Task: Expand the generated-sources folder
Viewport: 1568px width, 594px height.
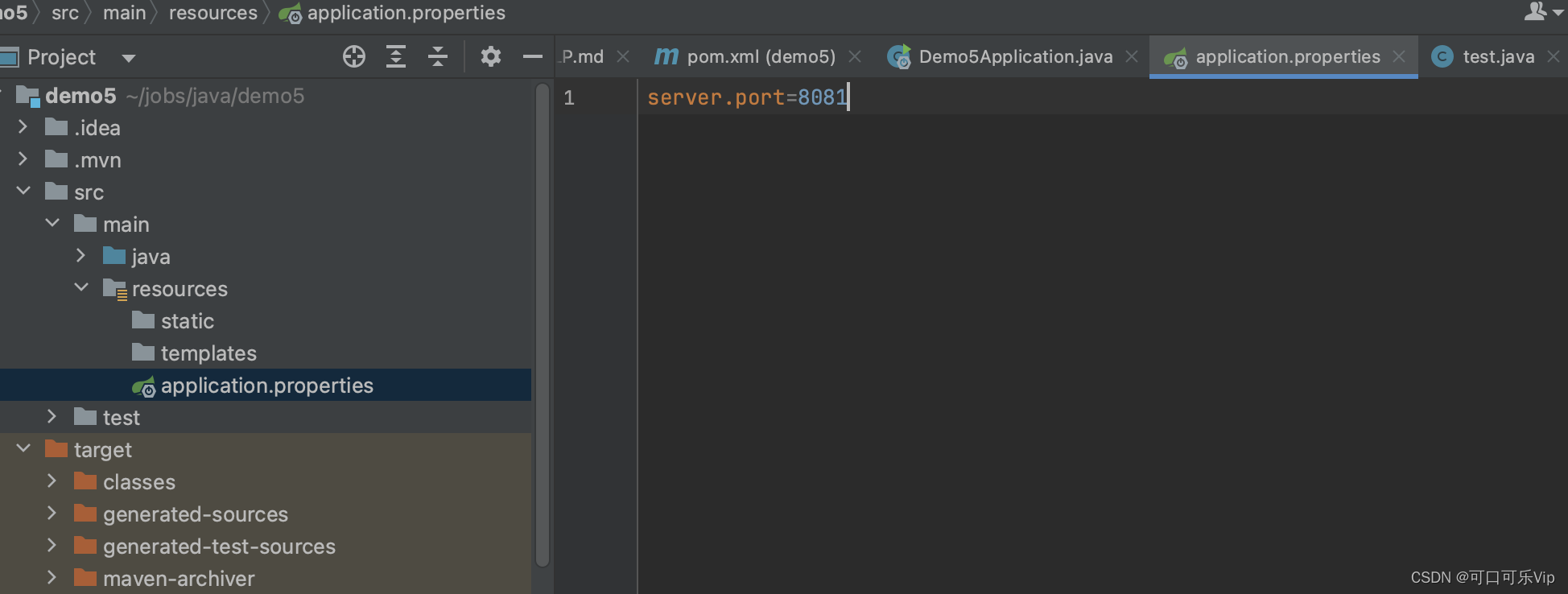Action: pyautogui.click(x=52, y=513)
